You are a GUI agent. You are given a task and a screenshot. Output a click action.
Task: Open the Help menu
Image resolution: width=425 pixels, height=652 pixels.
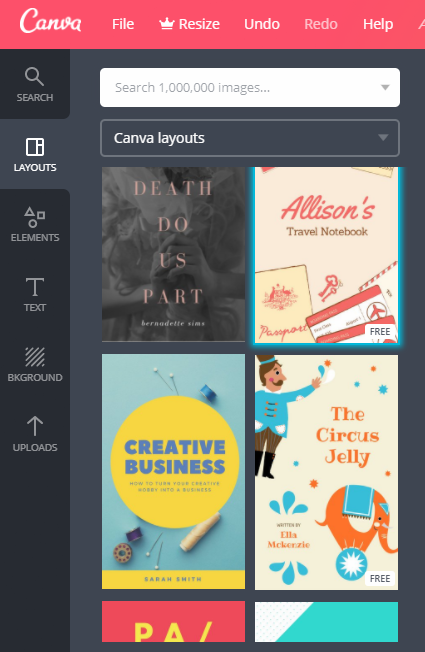click(378, 24)
